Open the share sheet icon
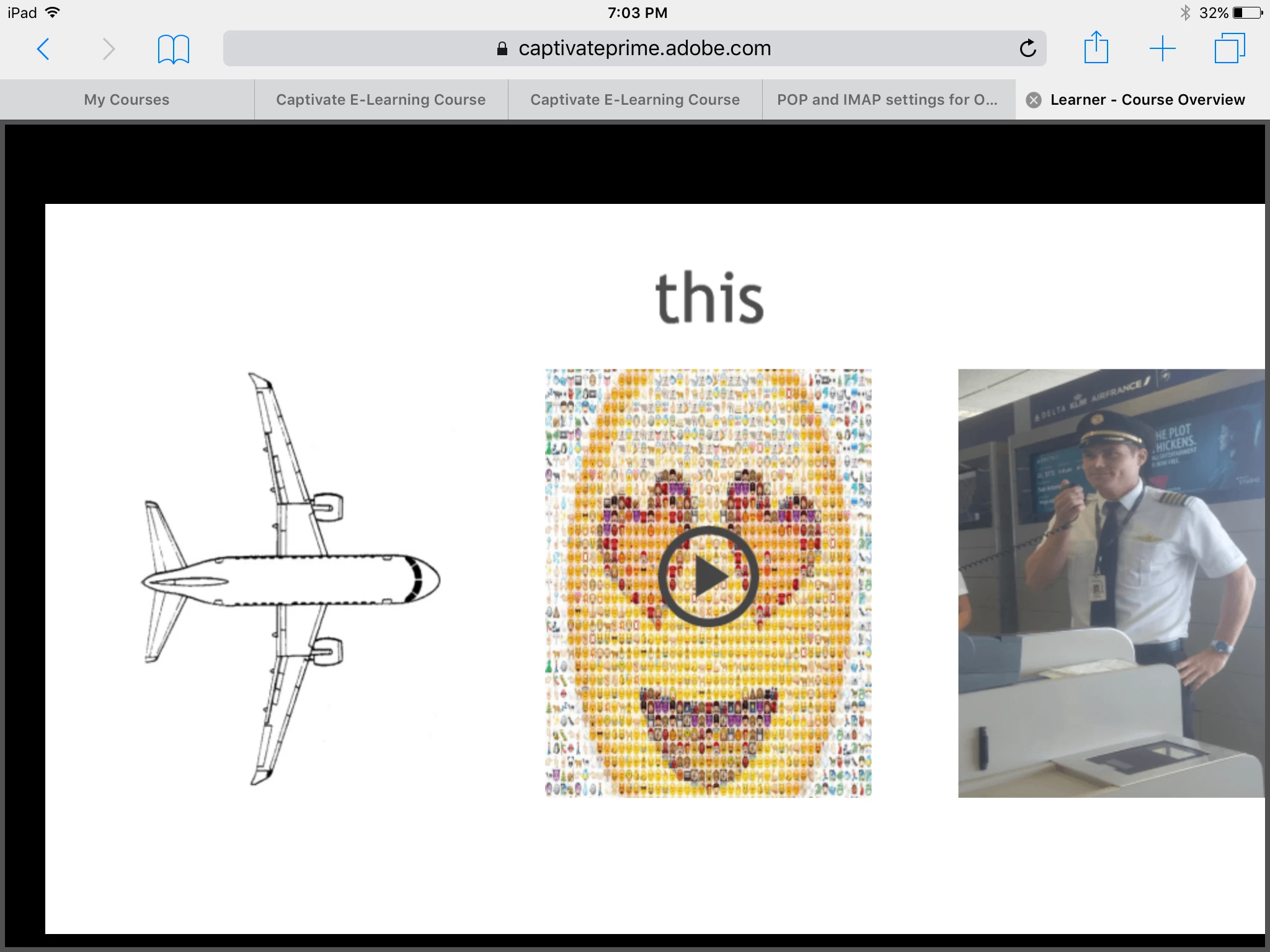 pyautogui.click(x=1096, y=48)
